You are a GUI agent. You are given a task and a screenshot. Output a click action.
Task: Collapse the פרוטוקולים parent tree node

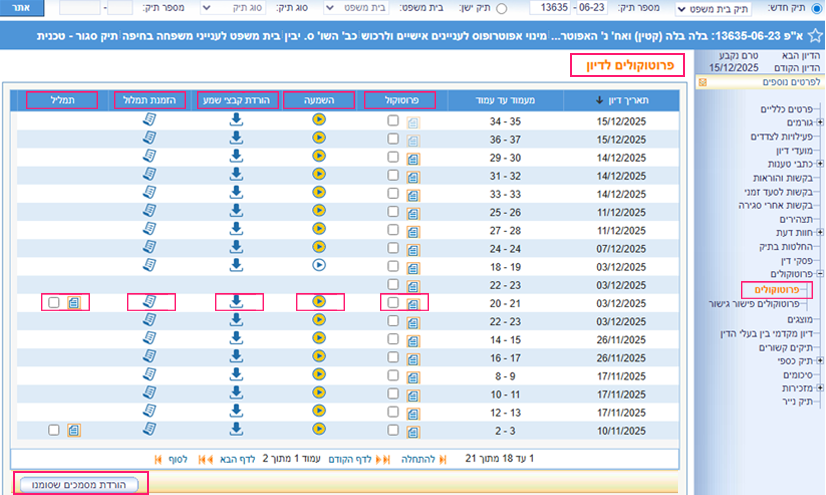pyautogui.click(x=820, y=274)
